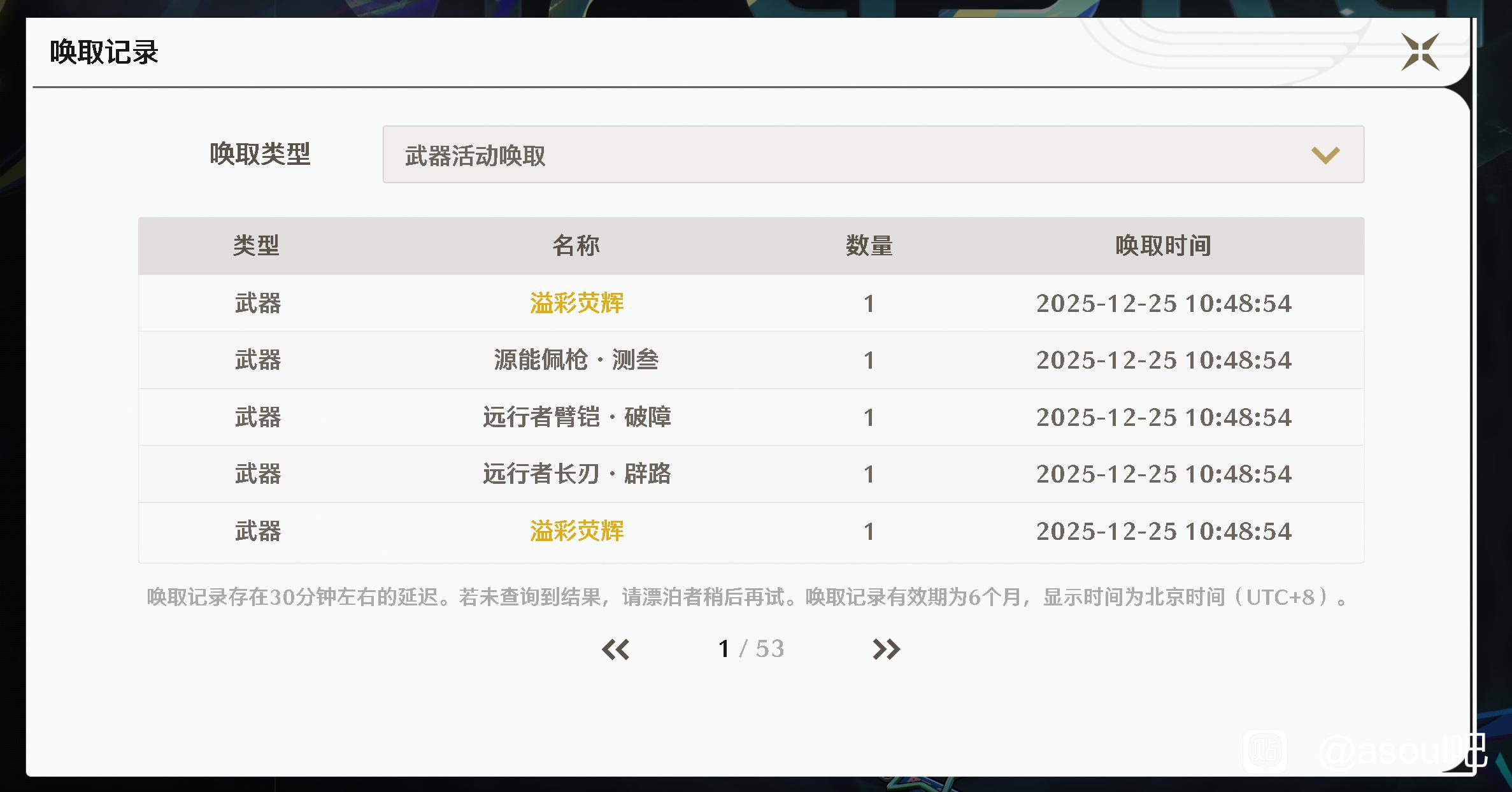Click the 类型 column header
Viewport: 1512px width, 792px height.
tap(256, 246)
